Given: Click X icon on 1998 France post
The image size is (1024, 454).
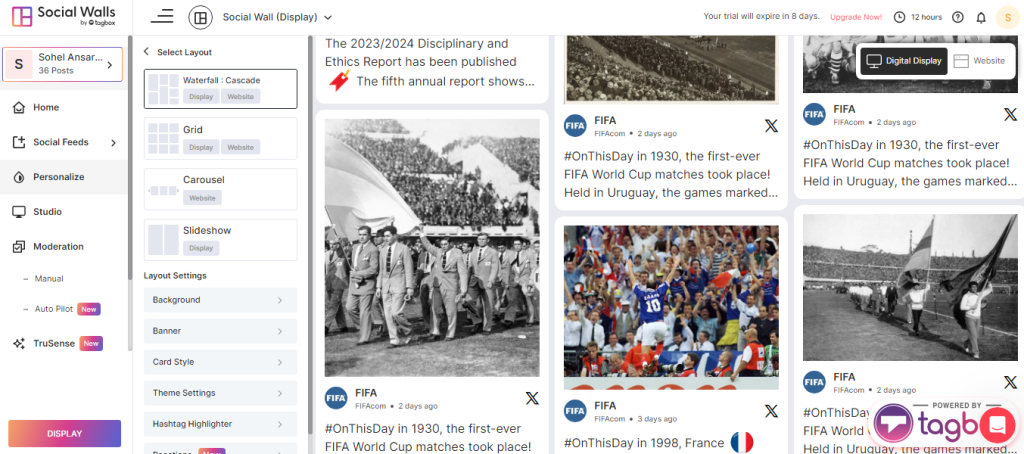Looking at the screenshot, I should [x=771, y=411].
